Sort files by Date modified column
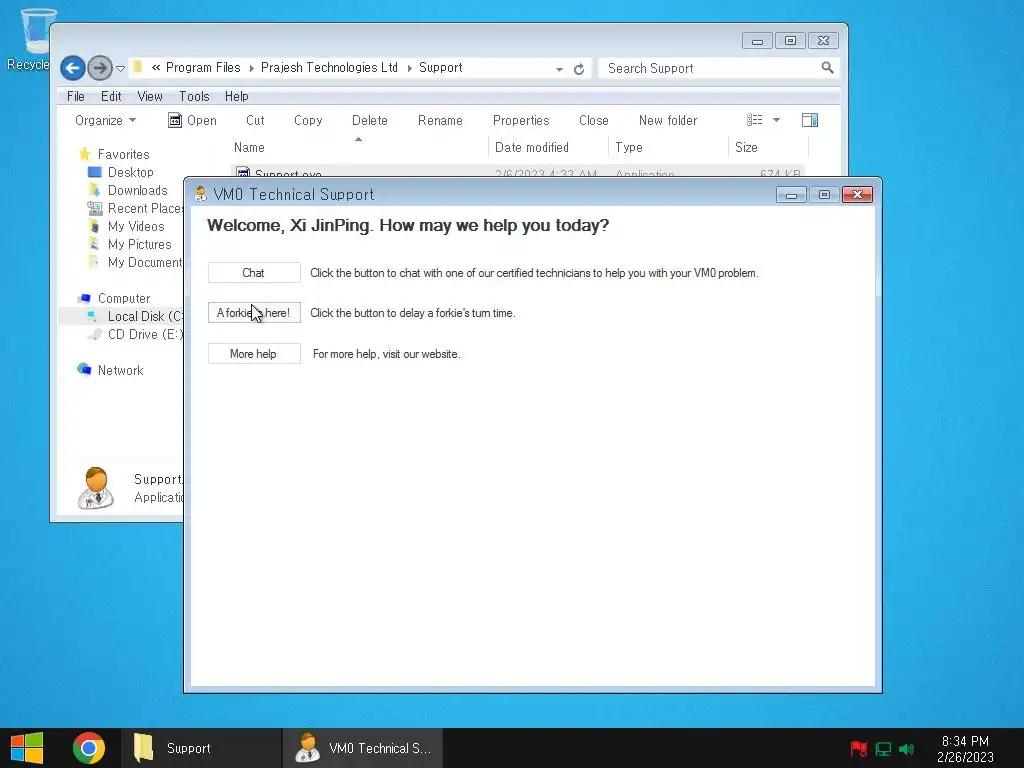 [548, 148]
